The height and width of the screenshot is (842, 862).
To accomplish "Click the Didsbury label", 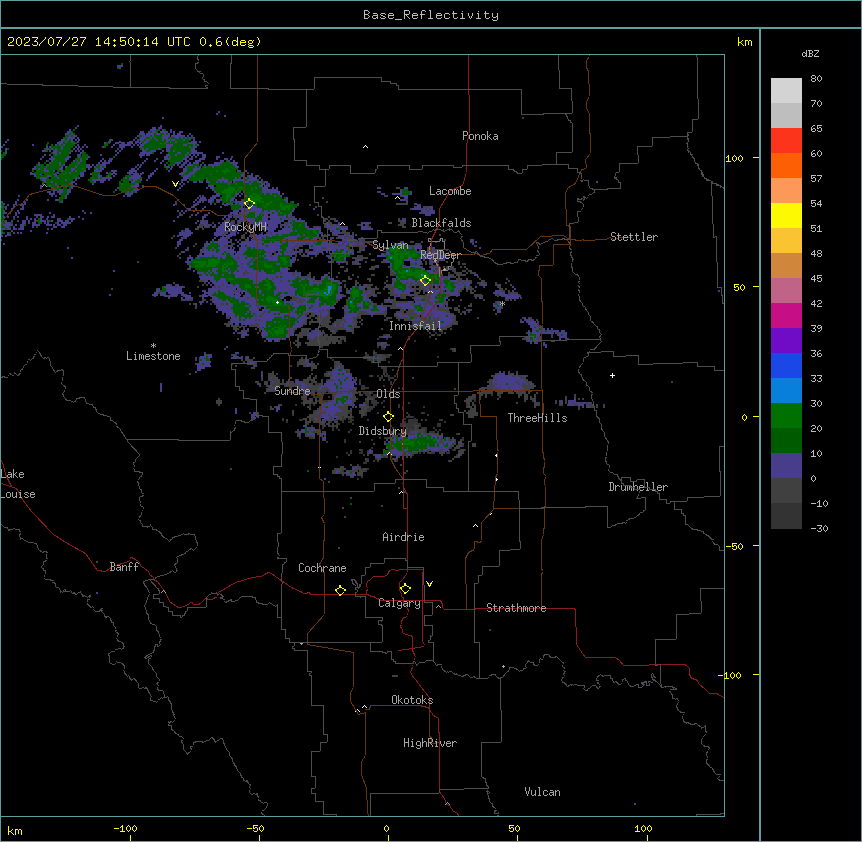I will coord(383,431).
